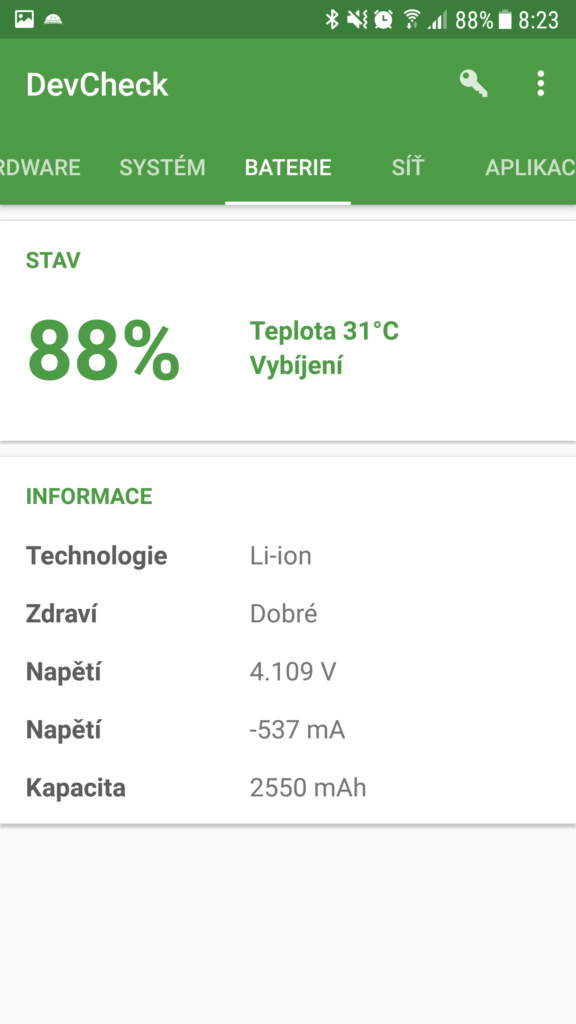Tap the alarm clock status icon

coord(384,20)
